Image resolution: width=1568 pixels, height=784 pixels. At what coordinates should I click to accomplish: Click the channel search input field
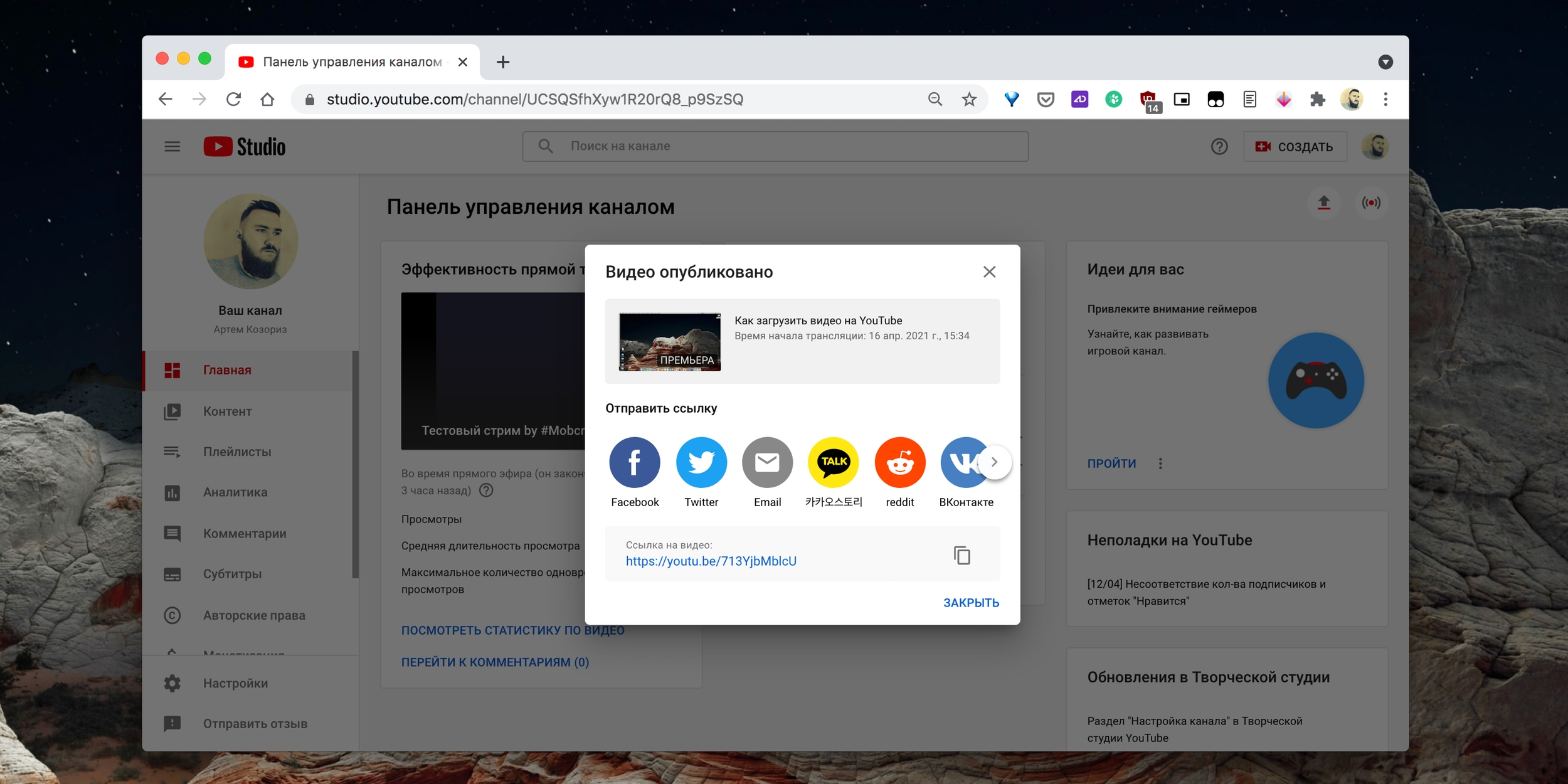[x=775, y=147]
